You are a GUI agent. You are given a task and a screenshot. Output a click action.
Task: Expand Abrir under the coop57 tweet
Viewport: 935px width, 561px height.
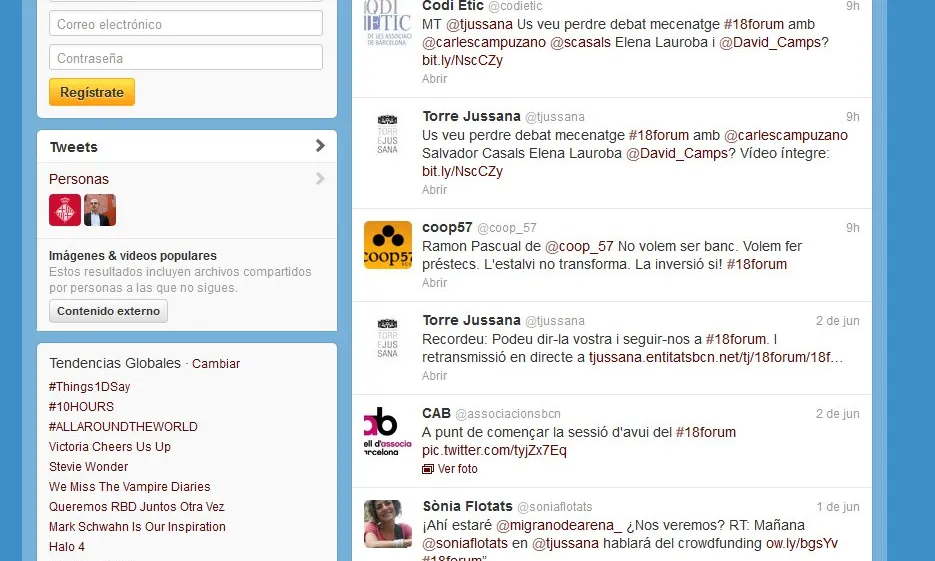434,283
